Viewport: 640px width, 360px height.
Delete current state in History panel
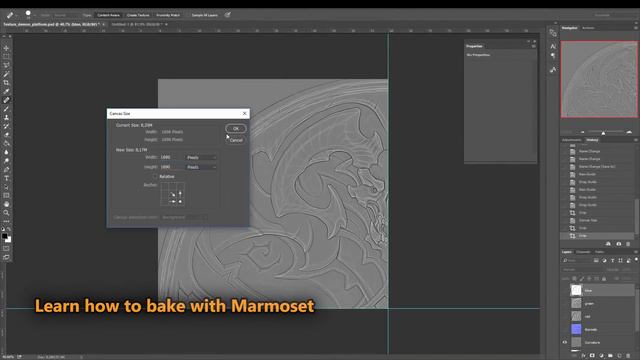(x=628, y=244)
